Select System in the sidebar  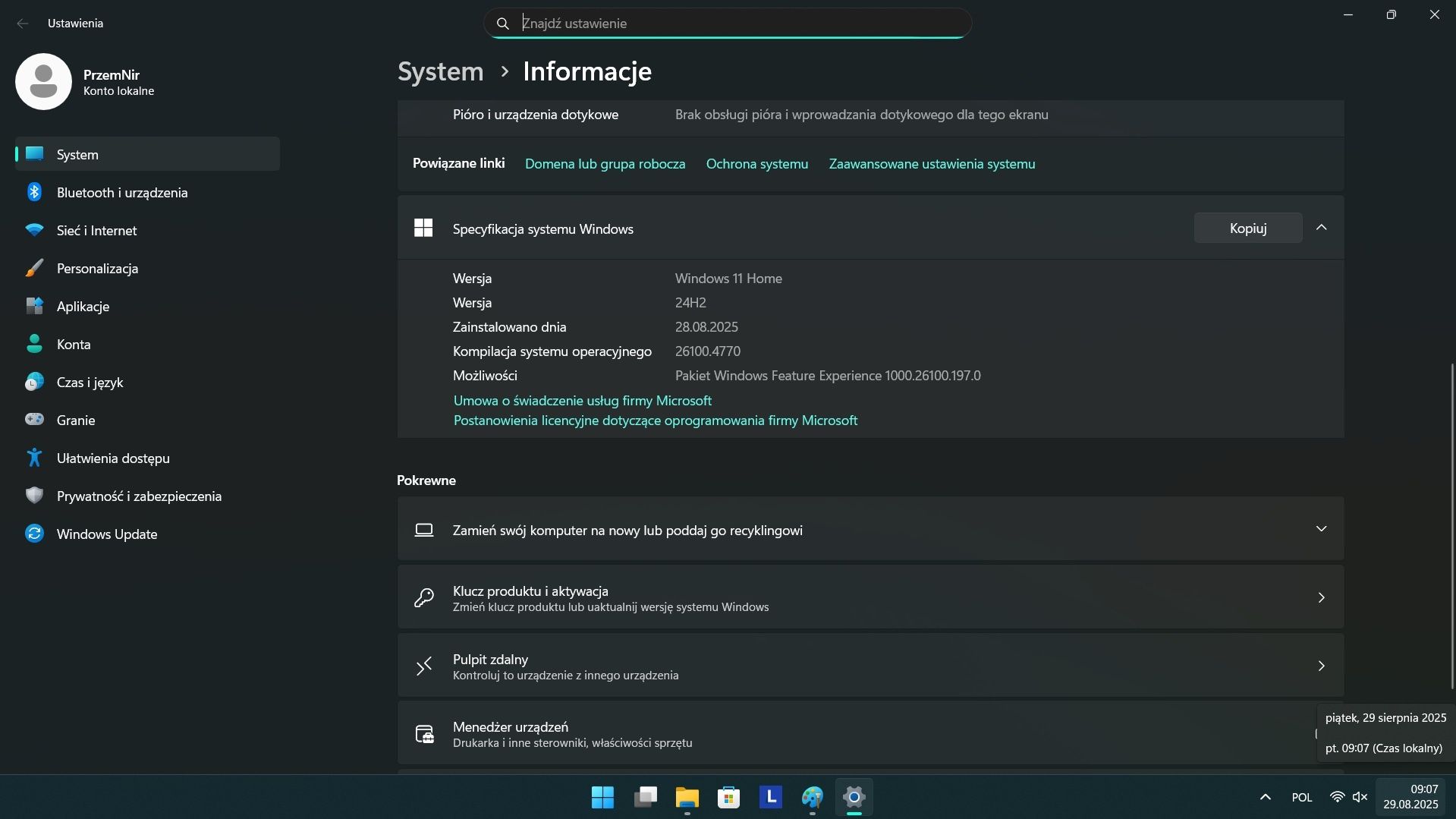(x=147, y=154)
